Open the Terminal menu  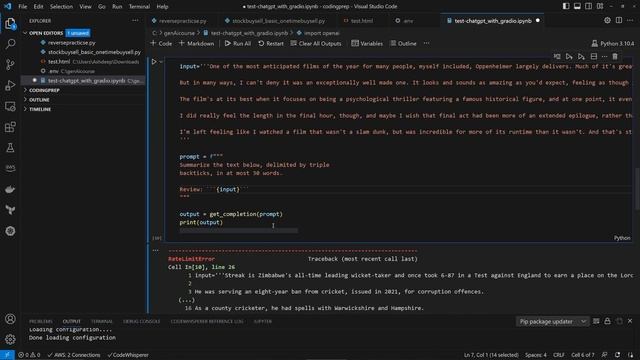tap(139, 7)
